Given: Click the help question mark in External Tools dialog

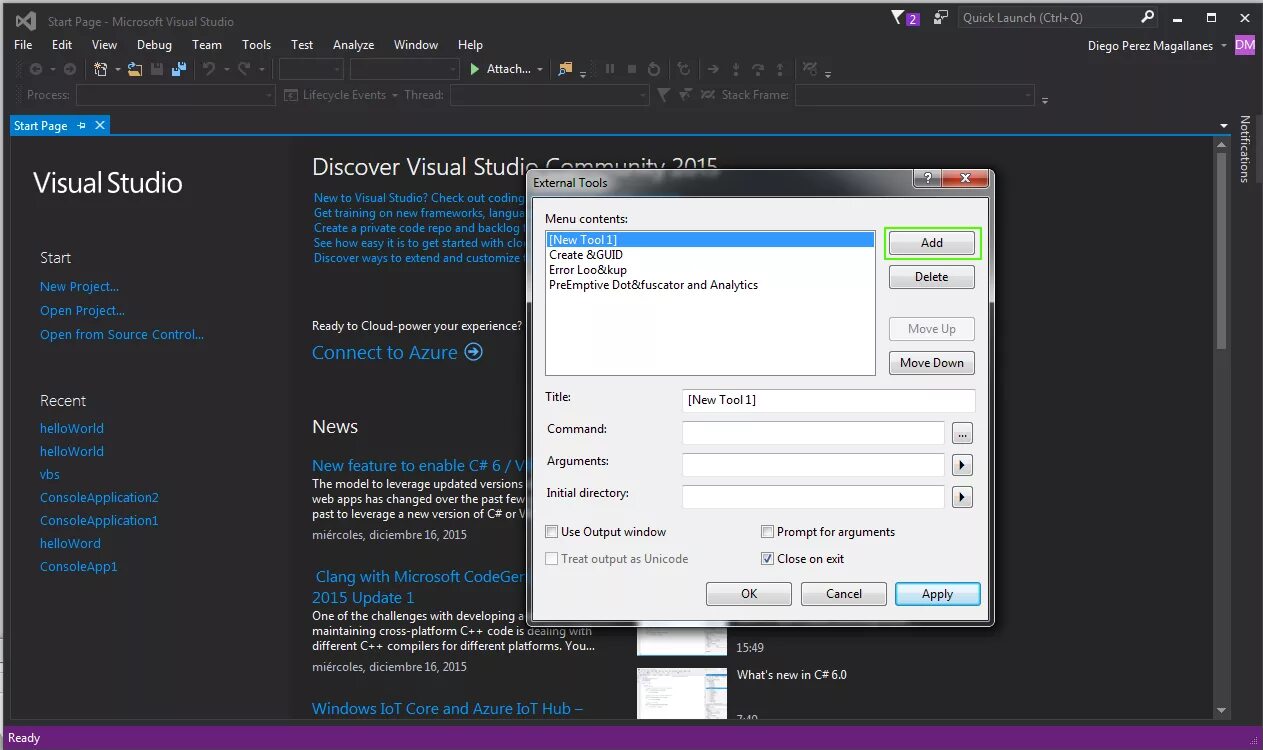Looking at the screenshot, I should [927, 178].
